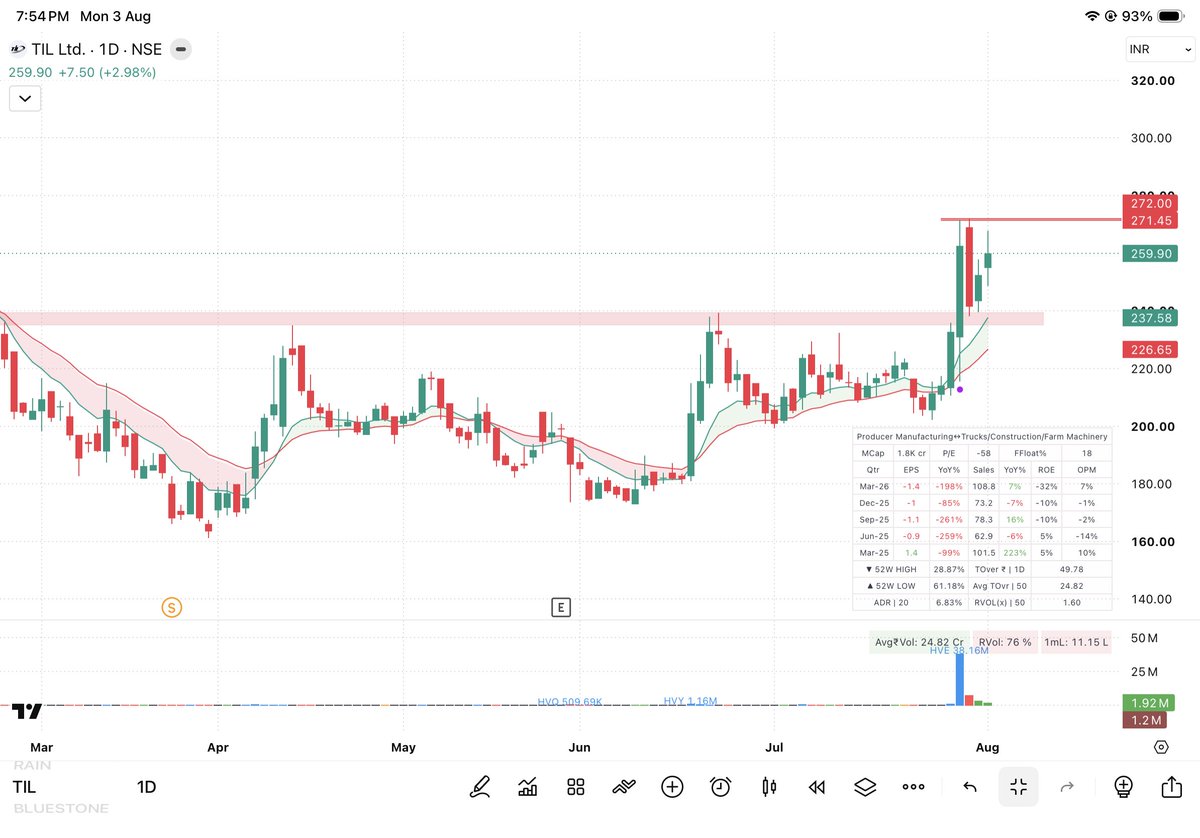Tap the red 226.65 moving average label
Viewport: 1200px width, 838px height.
pos(1151,350)
